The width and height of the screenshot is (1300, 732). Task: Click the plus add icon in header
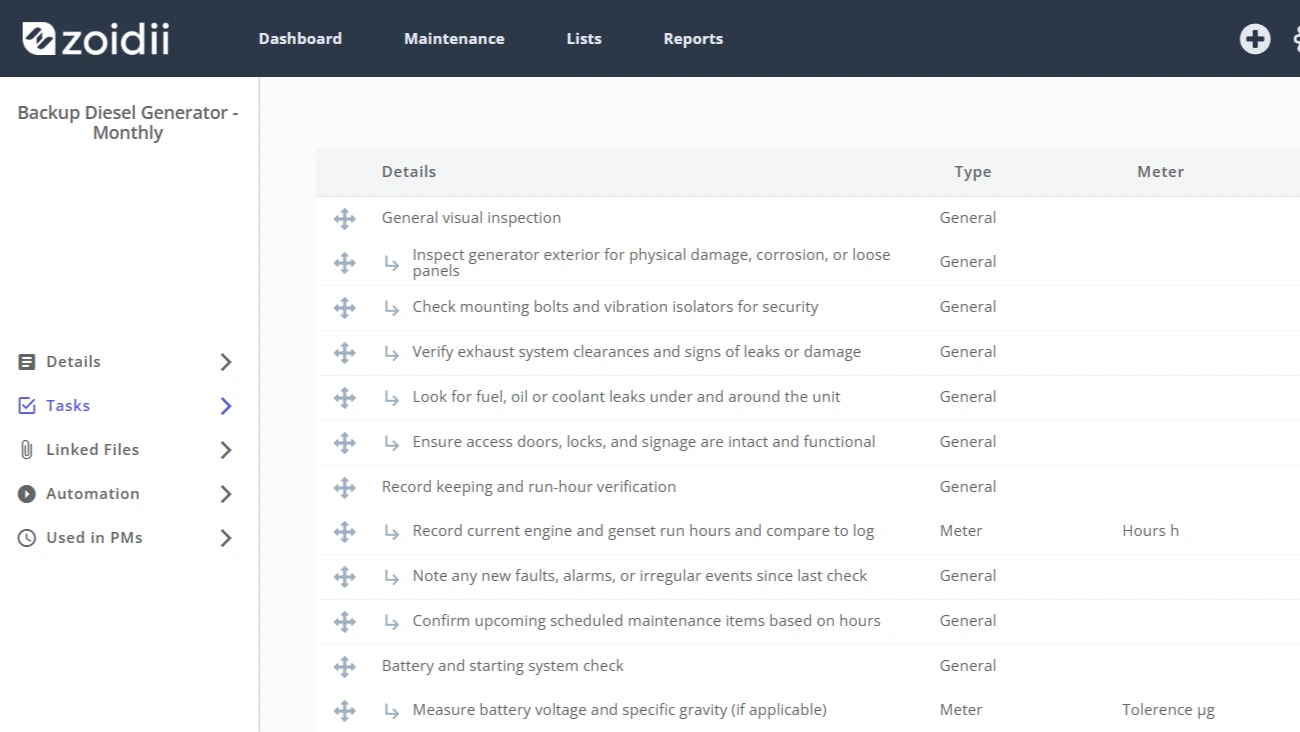1255,39
